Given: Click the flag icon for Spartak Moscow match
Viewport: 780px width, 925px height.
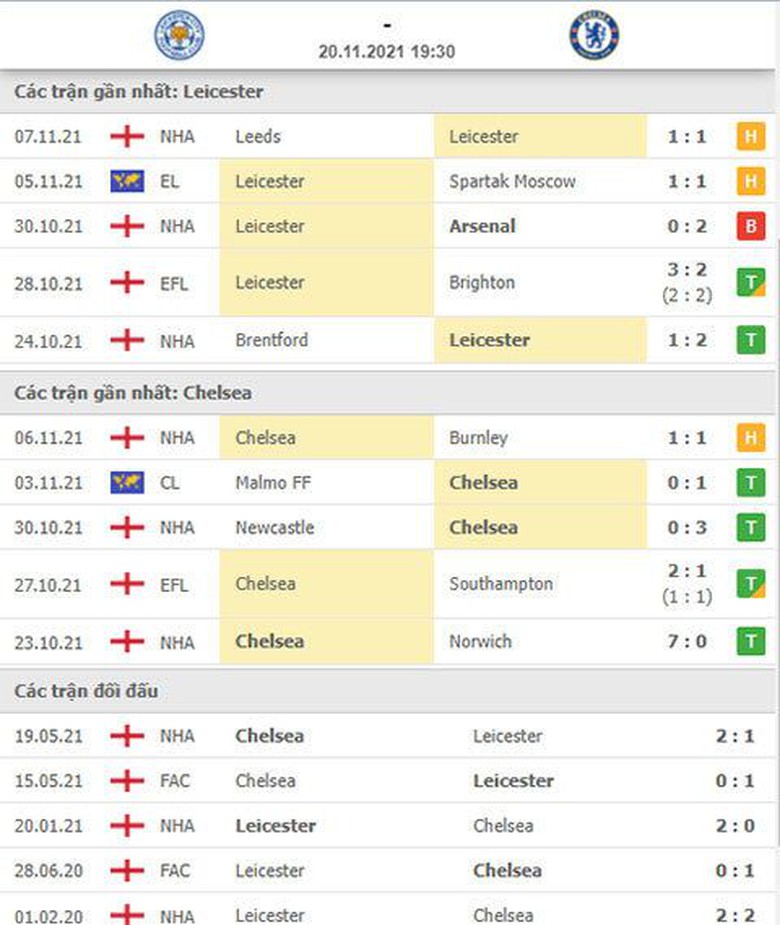Looking at the screenshot, I should tap(127, 182).
